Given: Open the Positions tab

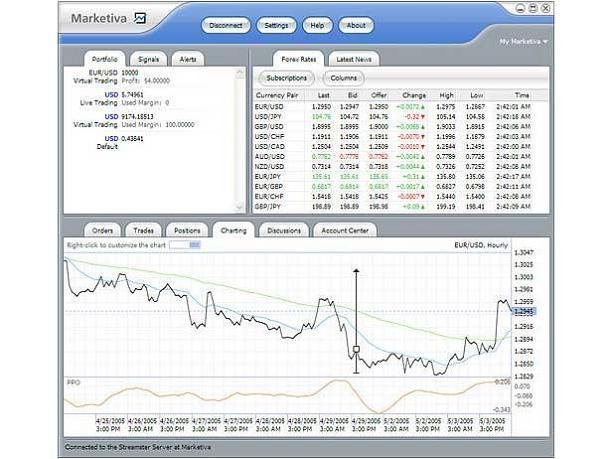Looking at the screenshot, I should click(187, 231).
